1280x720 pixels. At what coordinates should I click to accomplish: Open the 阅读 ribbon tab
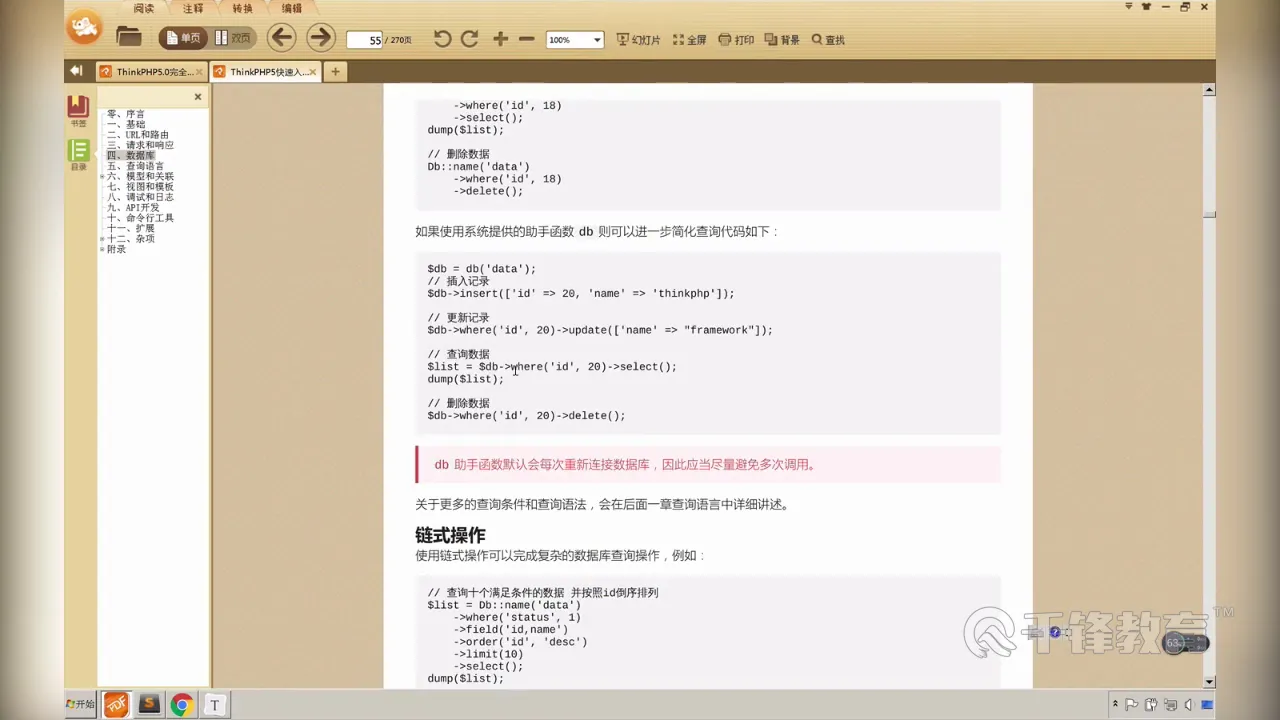coord(144,8)
